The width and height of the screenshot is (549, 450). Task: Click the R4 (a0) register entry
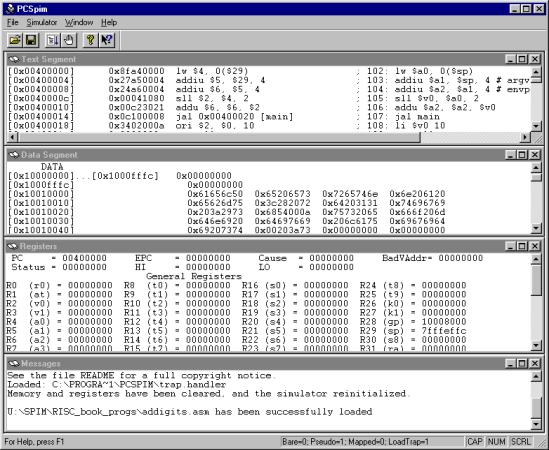click(x=59, y=322)
